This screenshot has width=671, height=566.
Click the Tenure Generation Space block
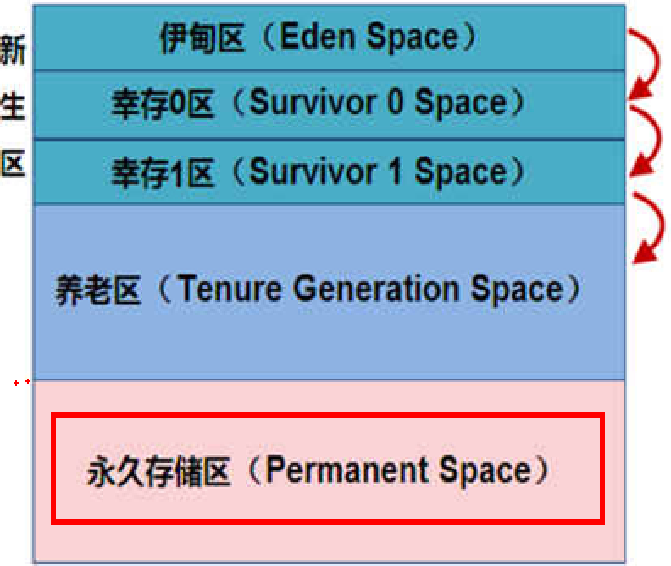point(329,292)
